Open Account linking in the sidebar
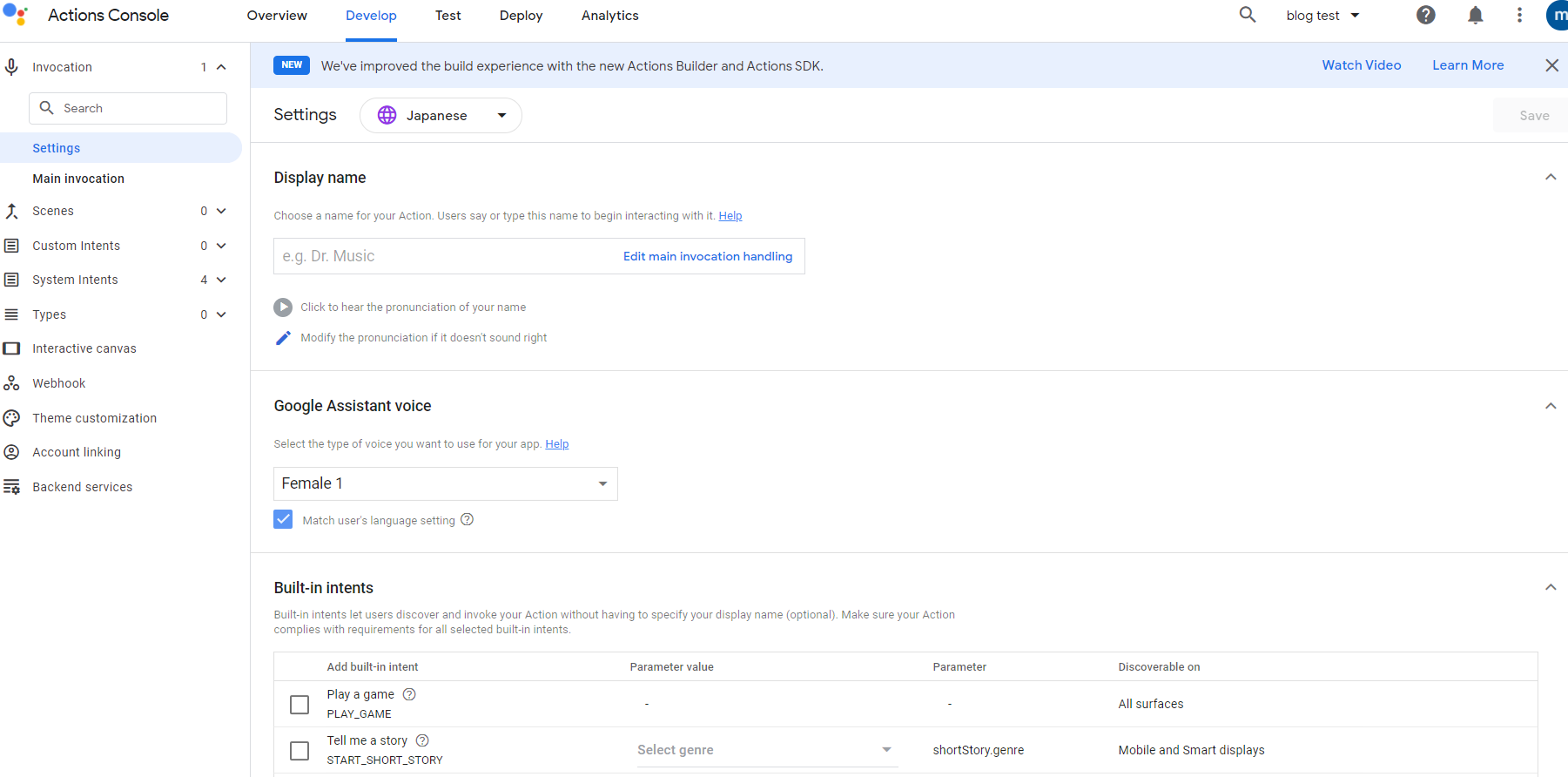1568x777 pixels. pyautogui.click(x=77, y=452)
